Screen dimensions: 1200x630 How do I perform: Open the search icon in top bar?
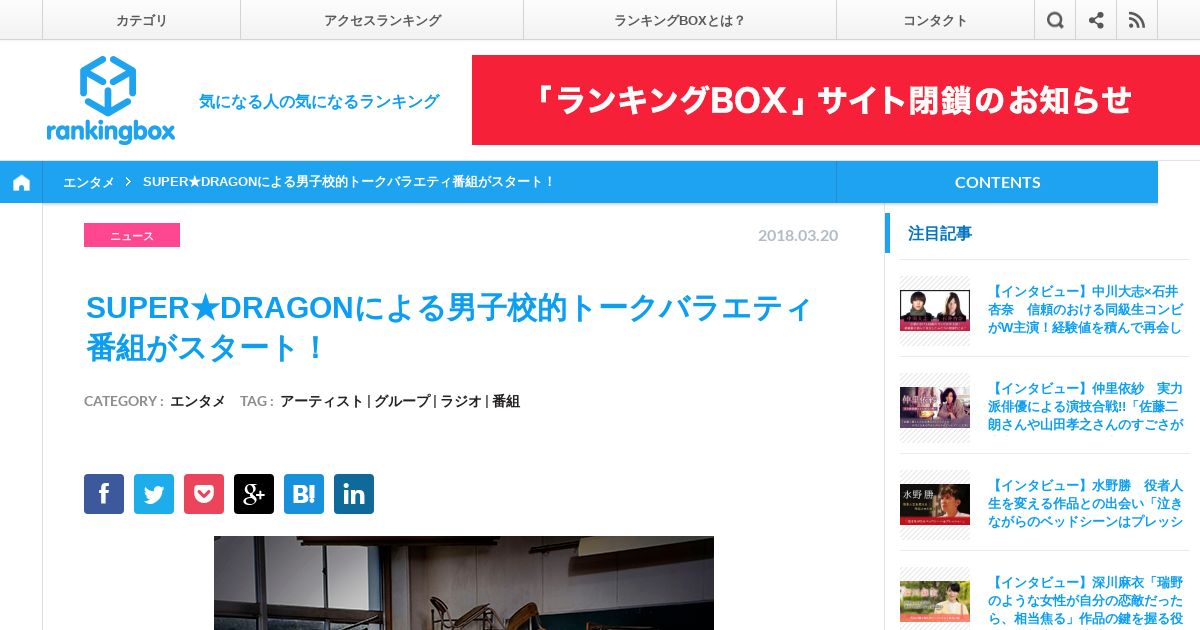point(1055,20)
